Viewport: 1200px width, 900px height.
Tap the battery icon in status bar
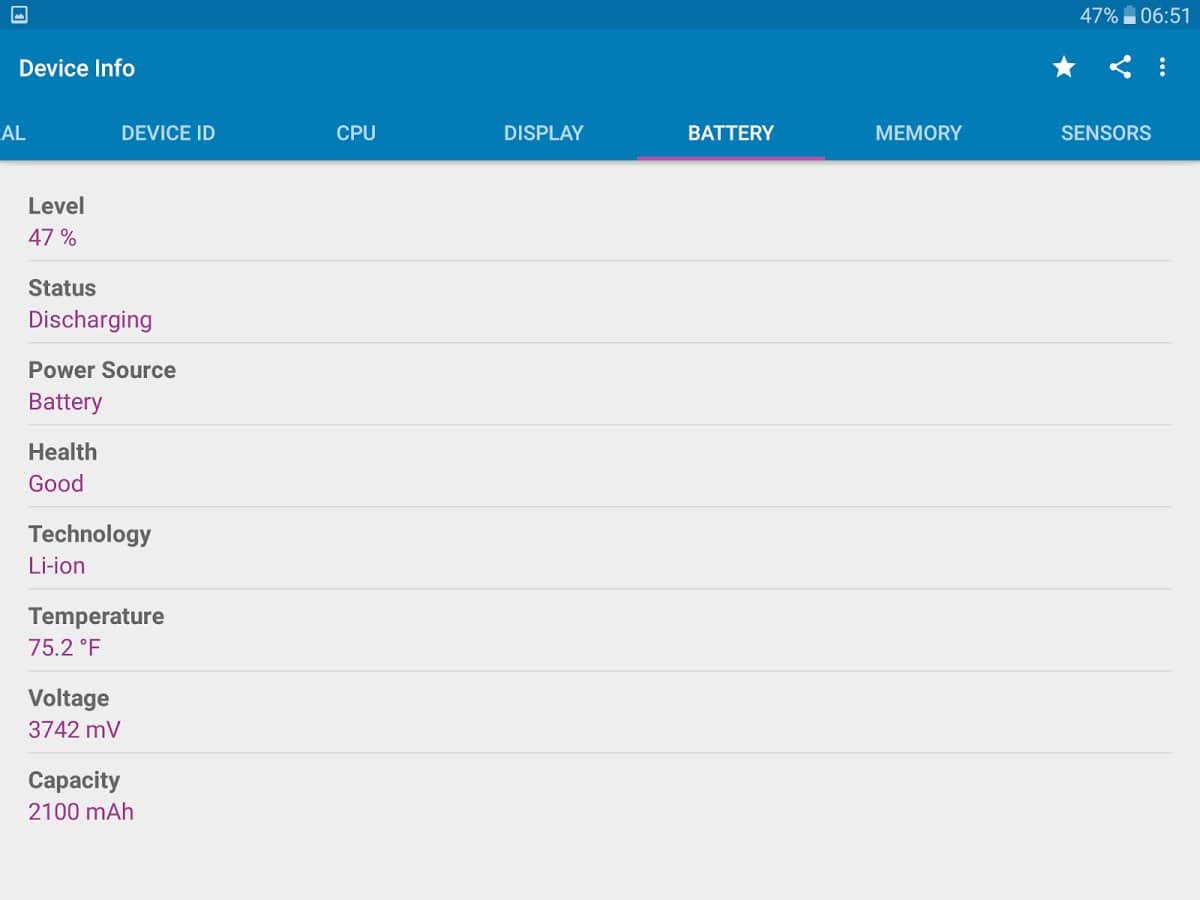(x=1129, y=16)
